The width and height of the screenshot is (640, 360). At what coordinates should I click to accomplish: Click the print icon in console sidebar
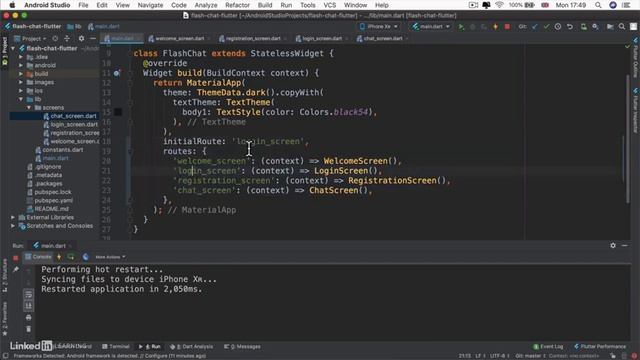[29, 317]
